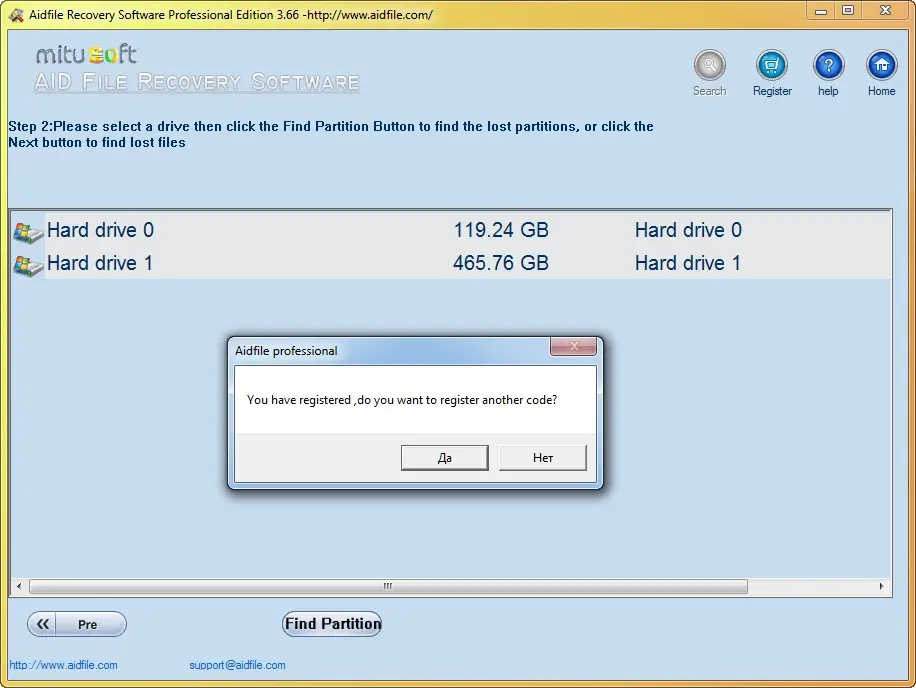Go to the Home icon
Screen dimensions: 916x688
pyautogui.click(x=882, y=65)
